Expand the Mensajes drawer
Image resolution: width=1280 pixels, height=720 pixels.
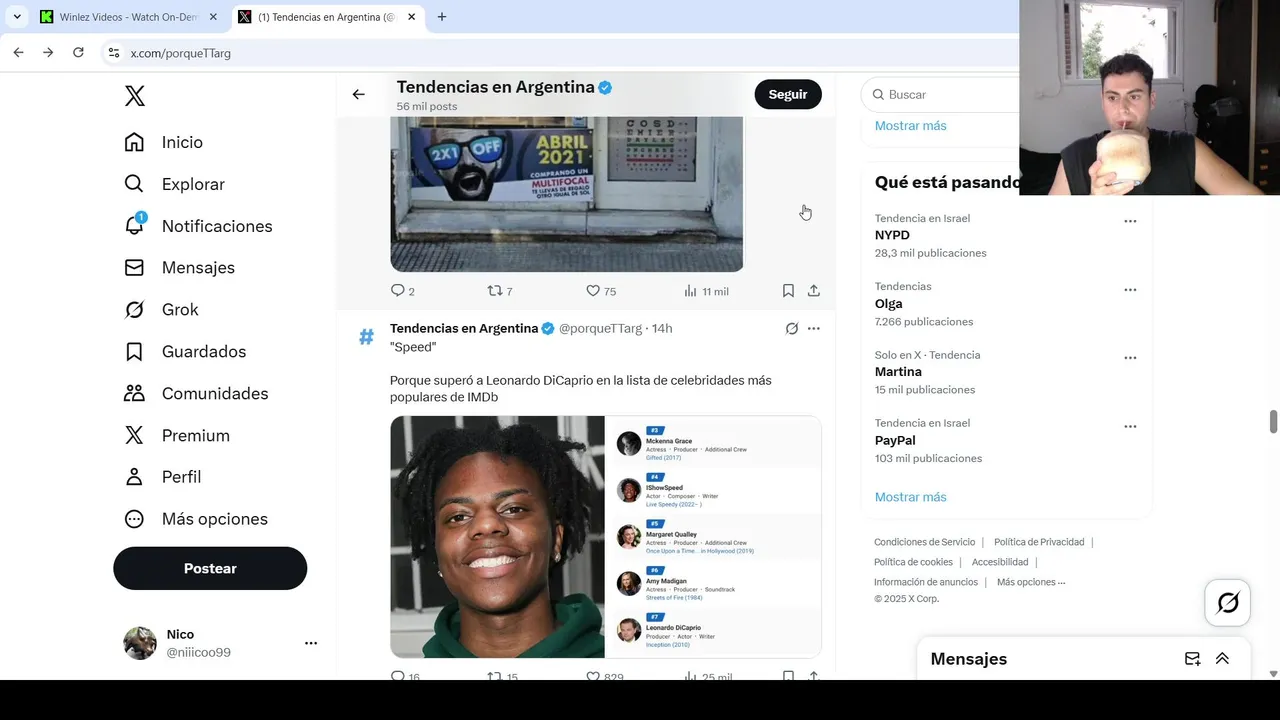point(1222,659)
